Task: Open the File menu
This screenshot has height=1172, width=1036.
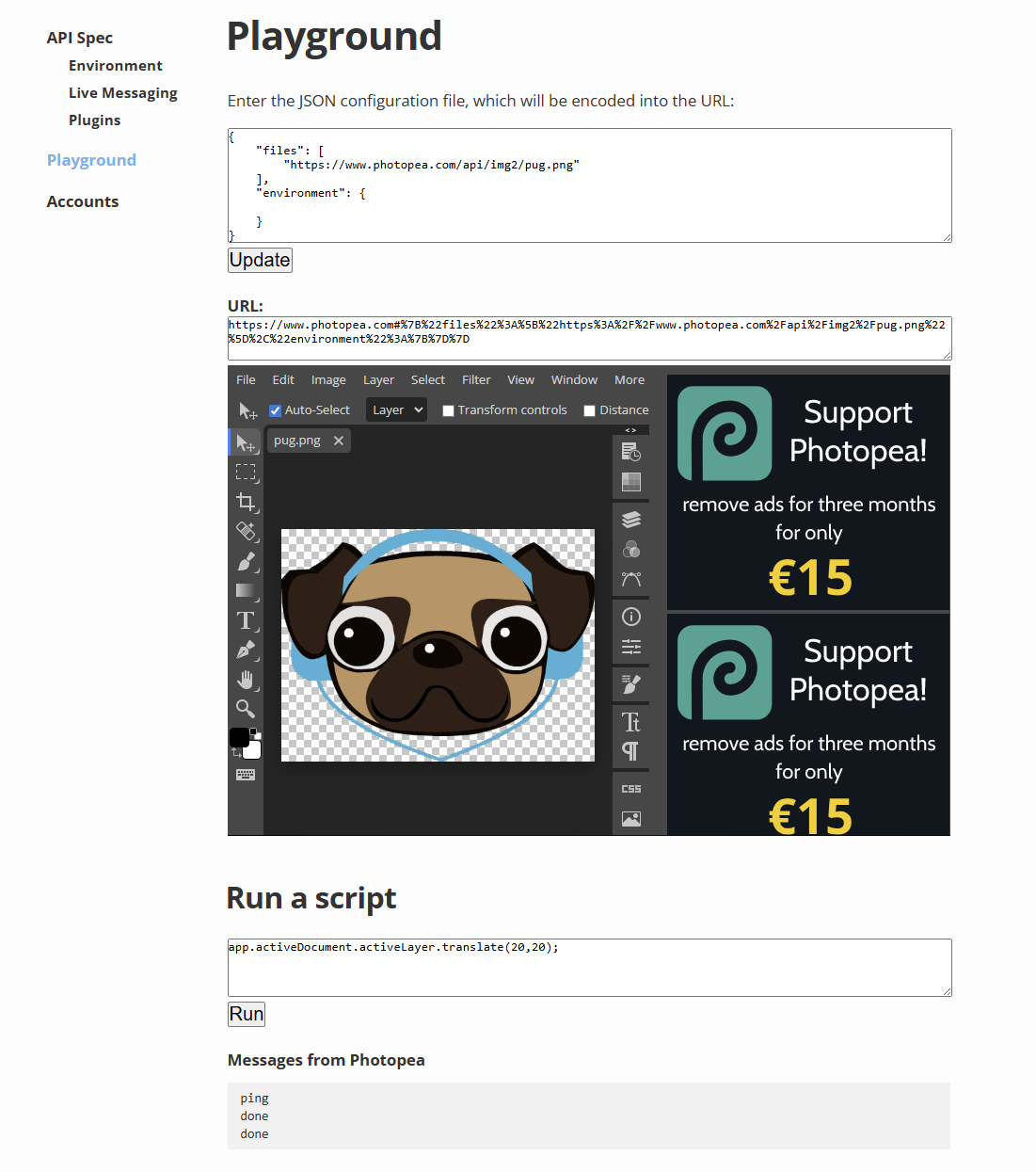Action: (246, 380)
